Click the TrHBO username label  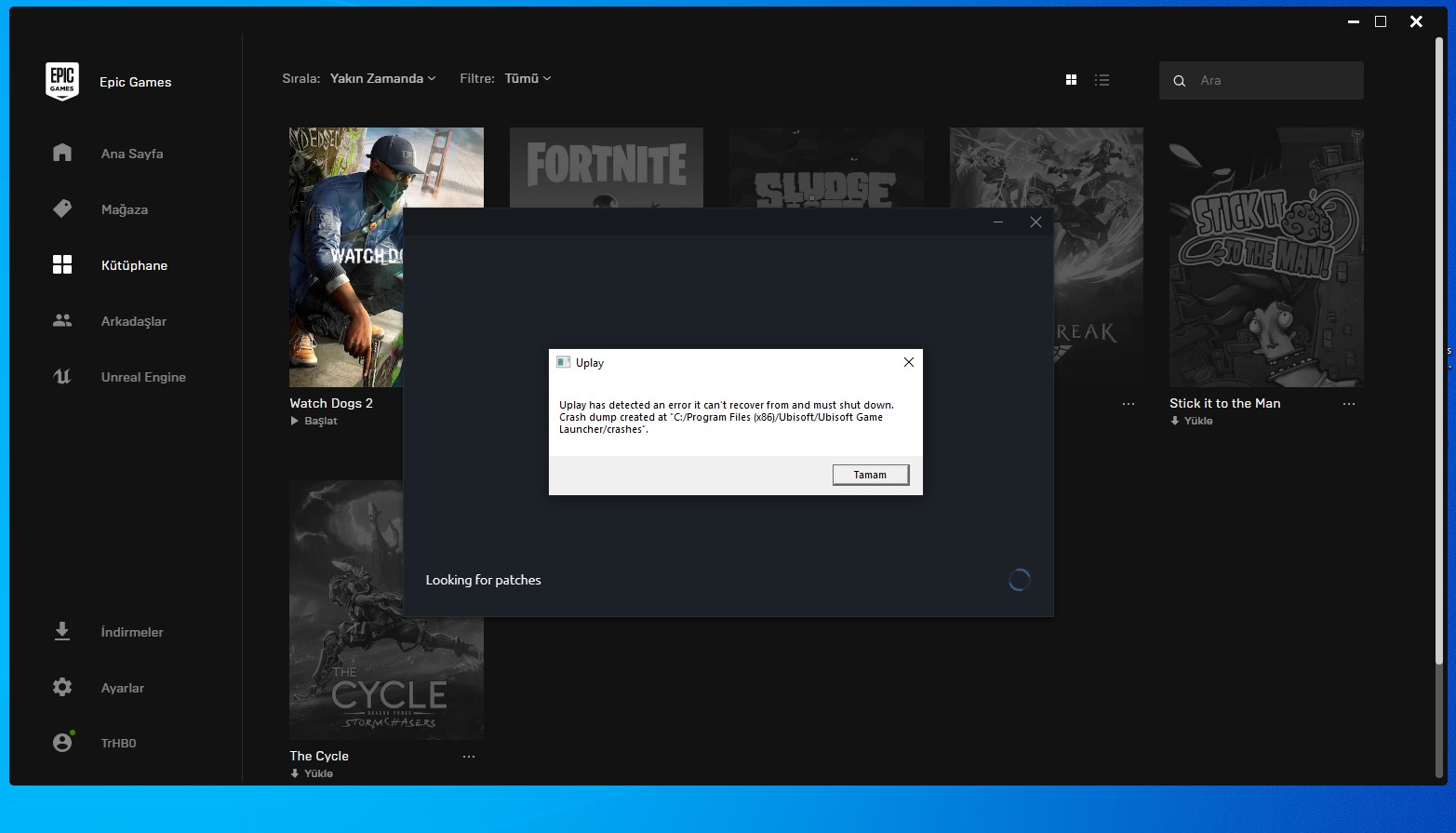[x=118, y=743]
